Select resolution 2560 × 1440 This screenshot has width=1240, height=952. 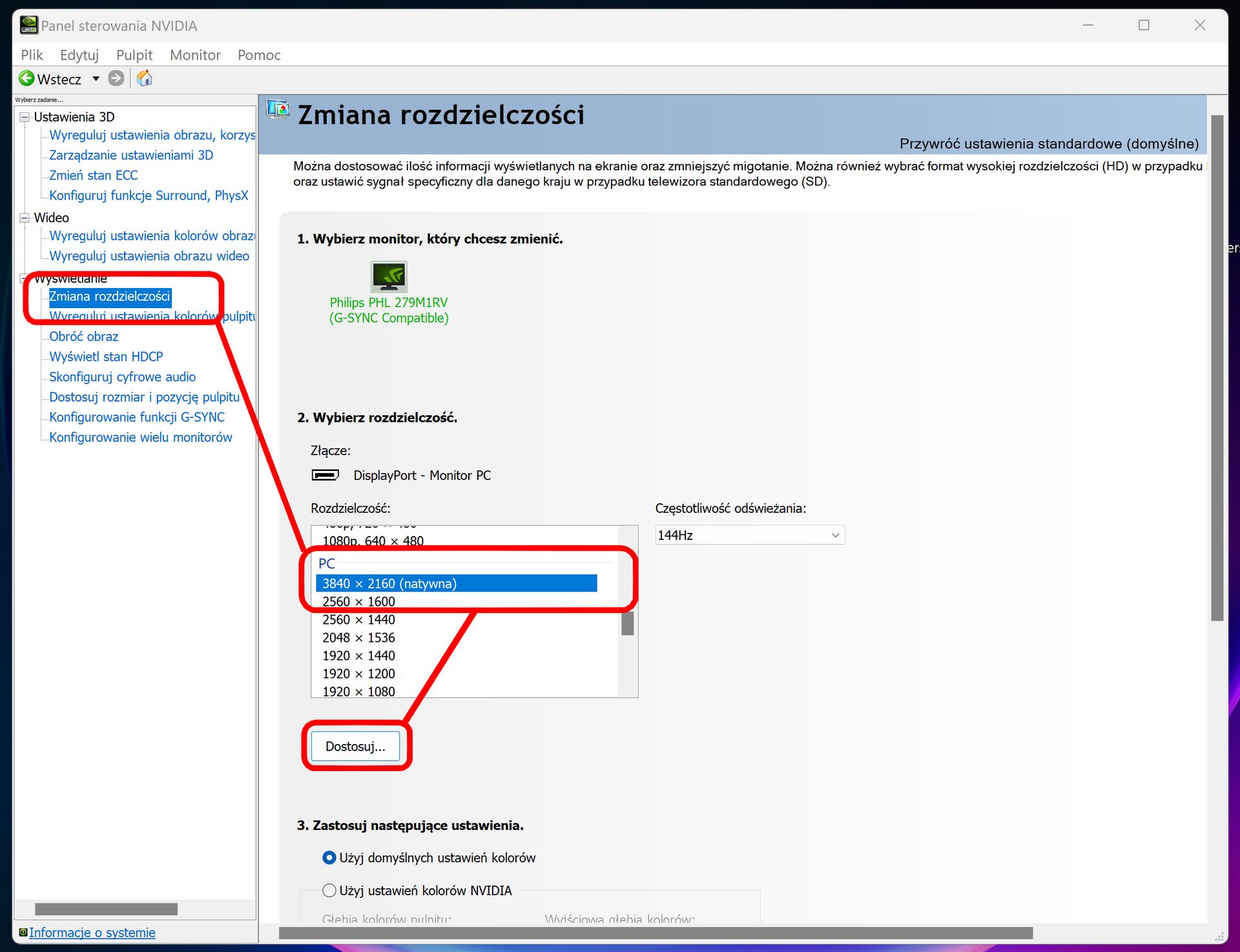coord(456,619)
